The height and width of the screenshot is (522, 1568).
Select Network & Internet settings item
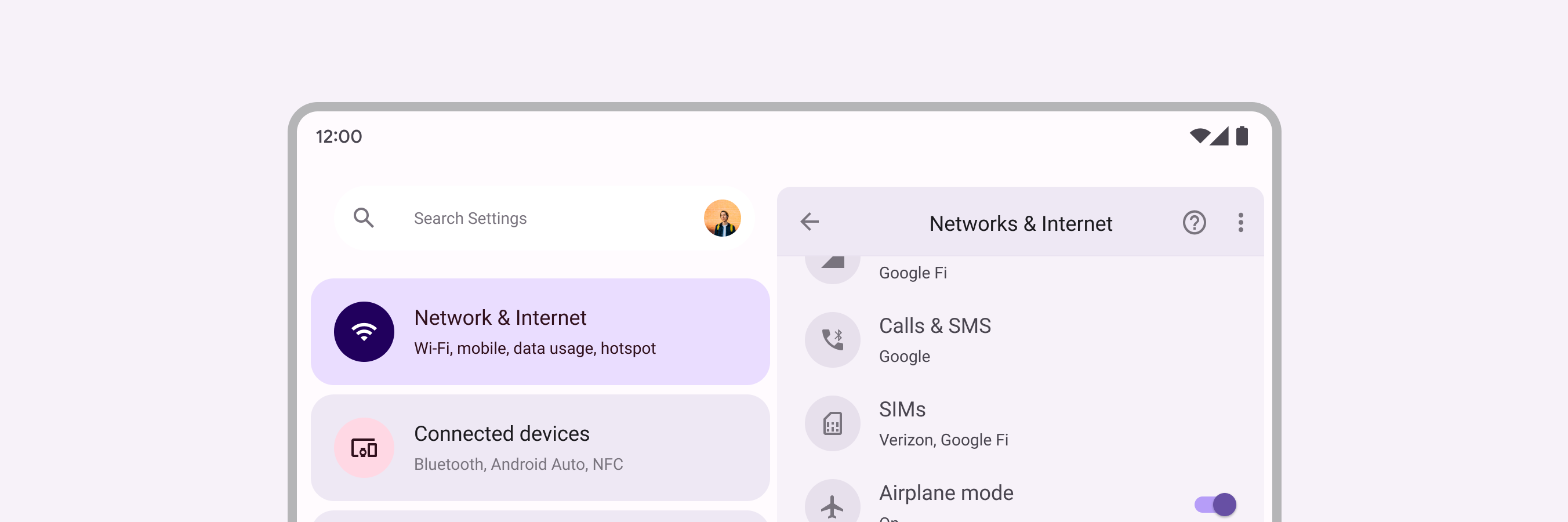click(540, 332)
